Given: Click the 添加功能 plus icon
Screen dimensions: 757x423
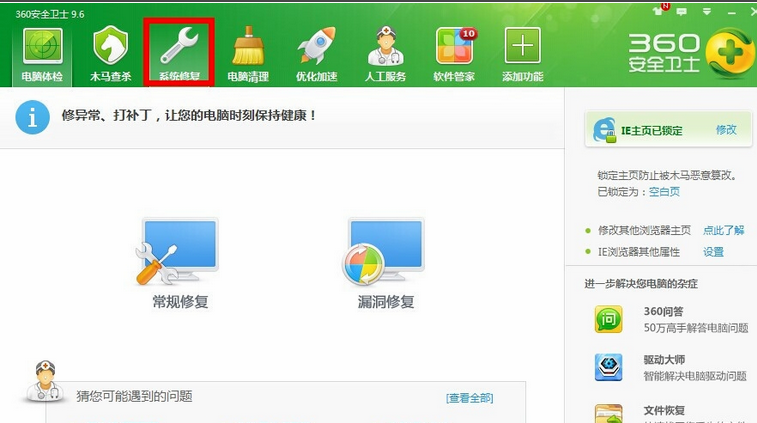Looking at the screenshot, I should click(x=522, y=46).
